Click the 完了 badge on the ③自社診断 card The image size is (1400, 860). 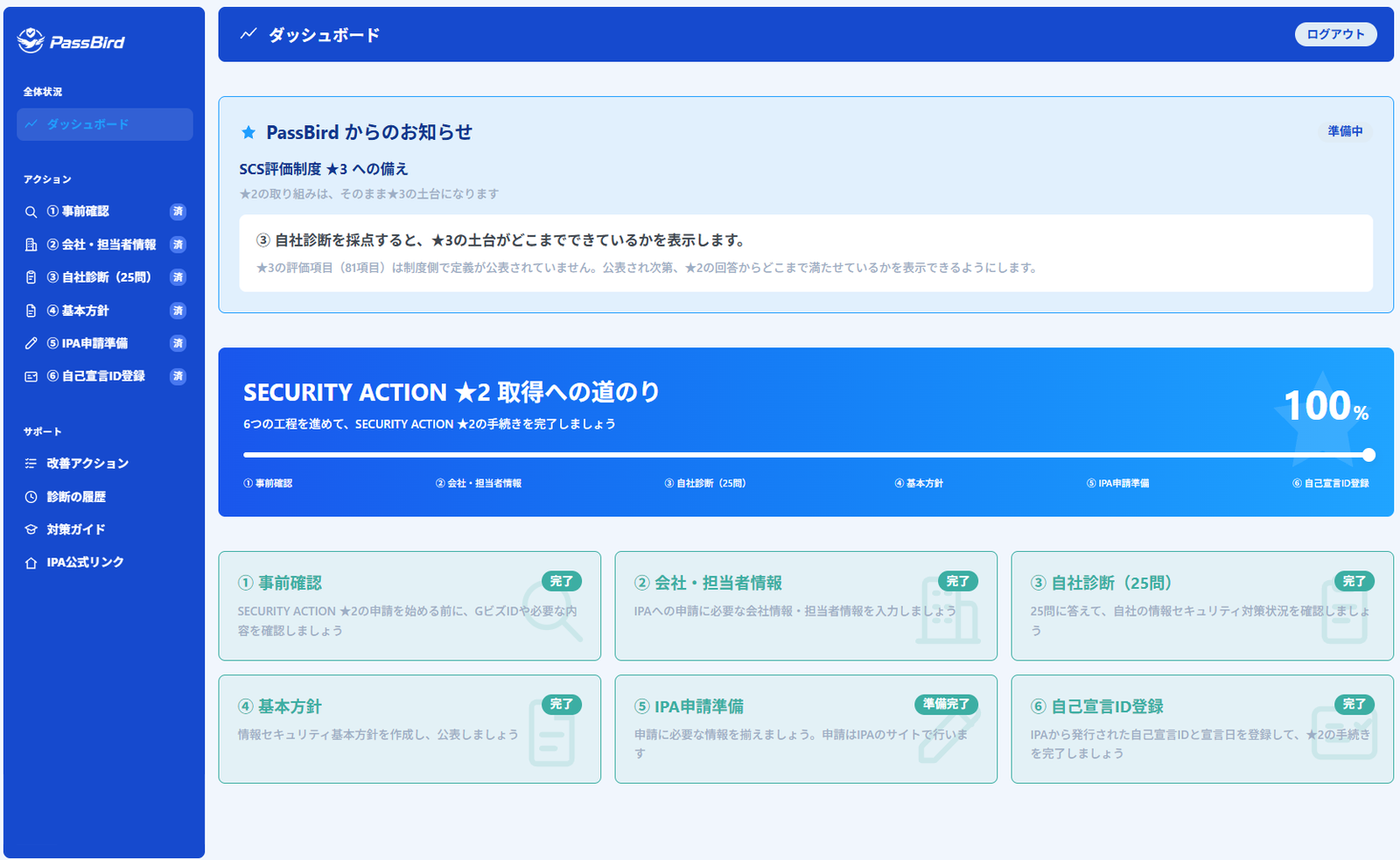coord(1354,581)
